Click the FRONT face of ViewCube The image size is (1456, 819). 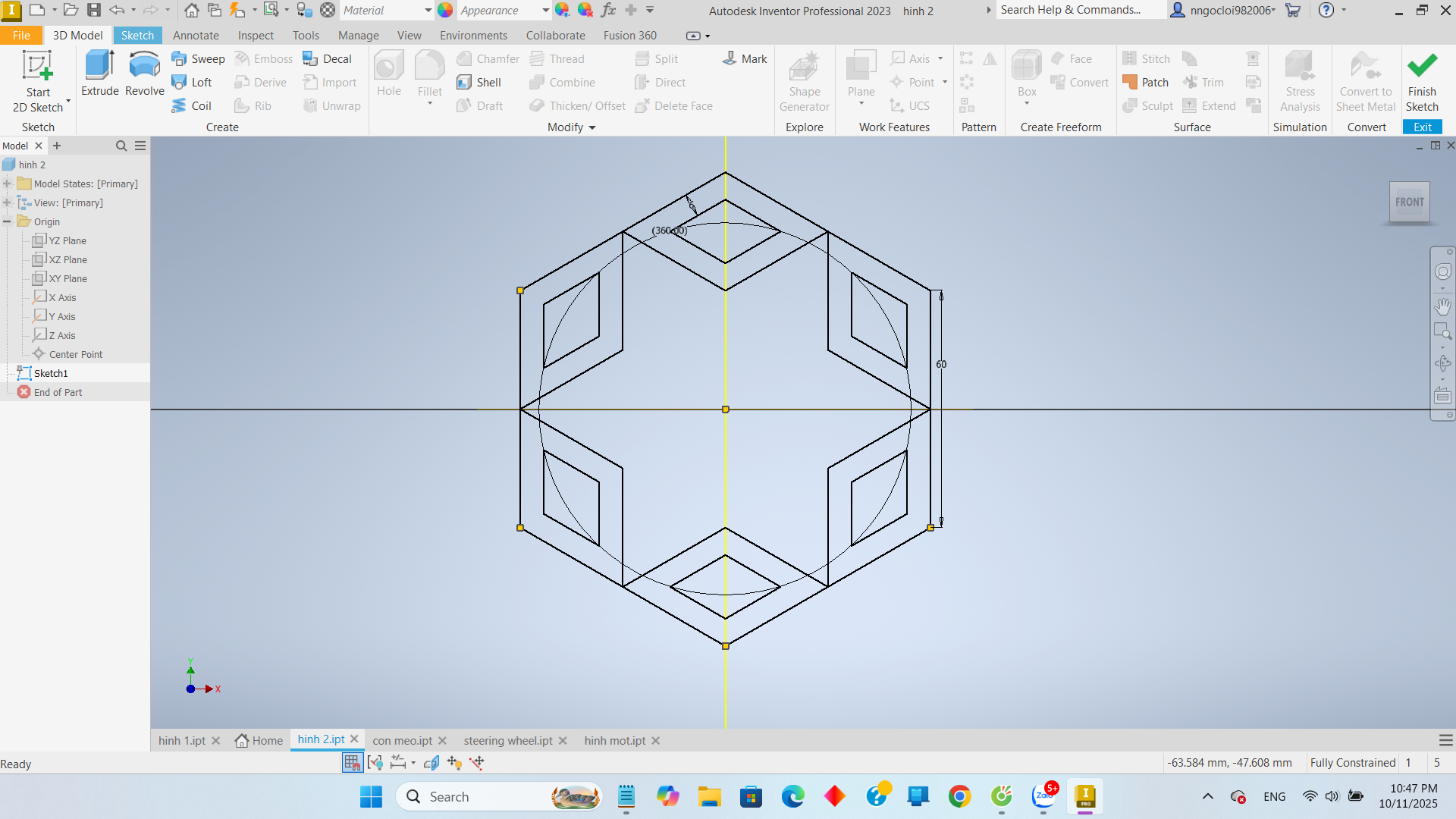[1409, 202]
